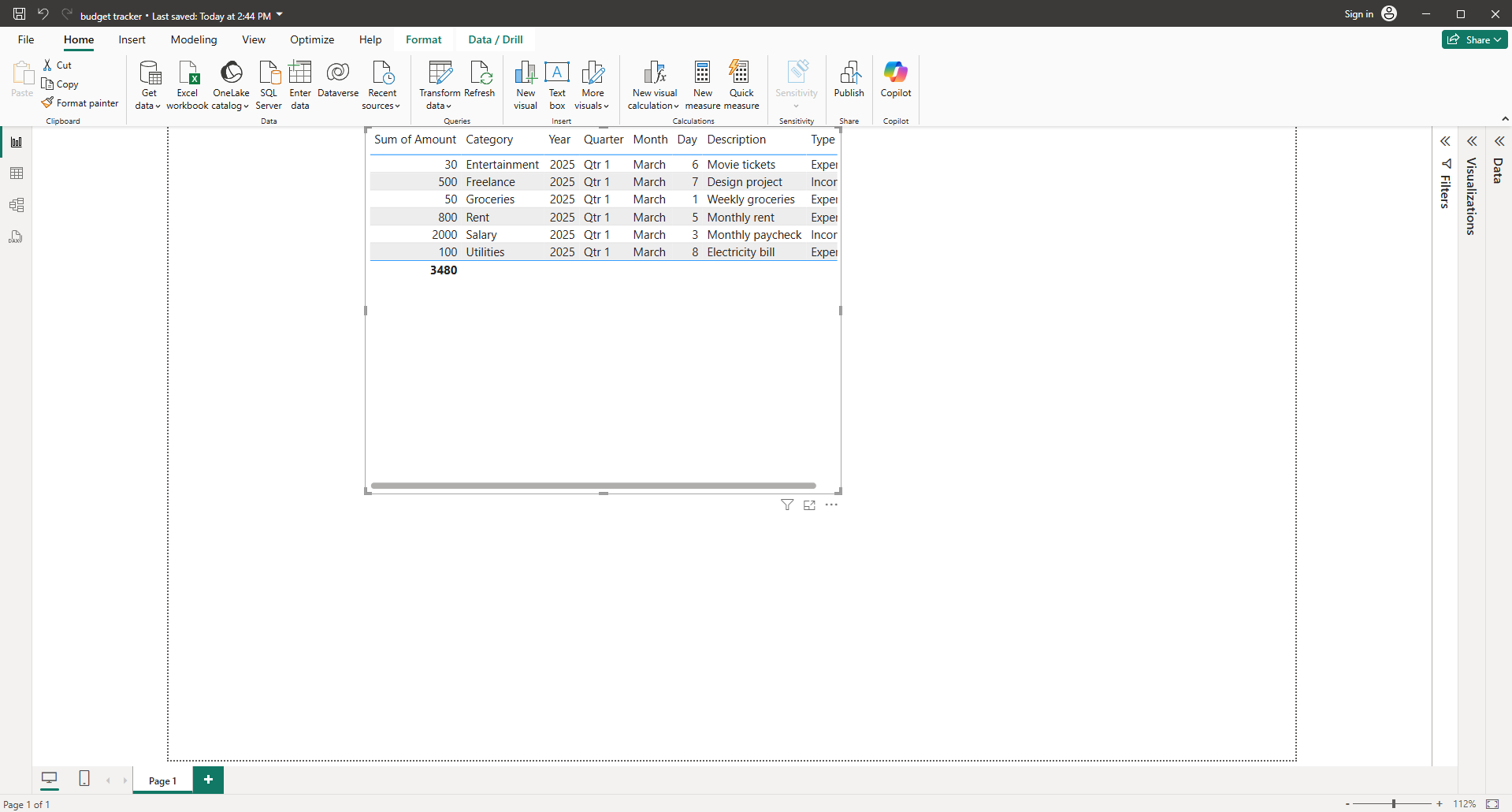This screenshot has height=812, width=1512.
Task: Save the report using the disk icon
Action: click(19, 13)
